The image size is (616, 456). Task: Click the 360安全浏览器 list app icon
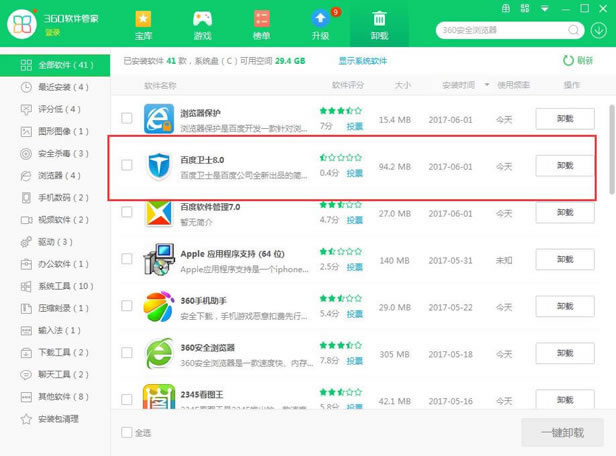pos(159,353)
